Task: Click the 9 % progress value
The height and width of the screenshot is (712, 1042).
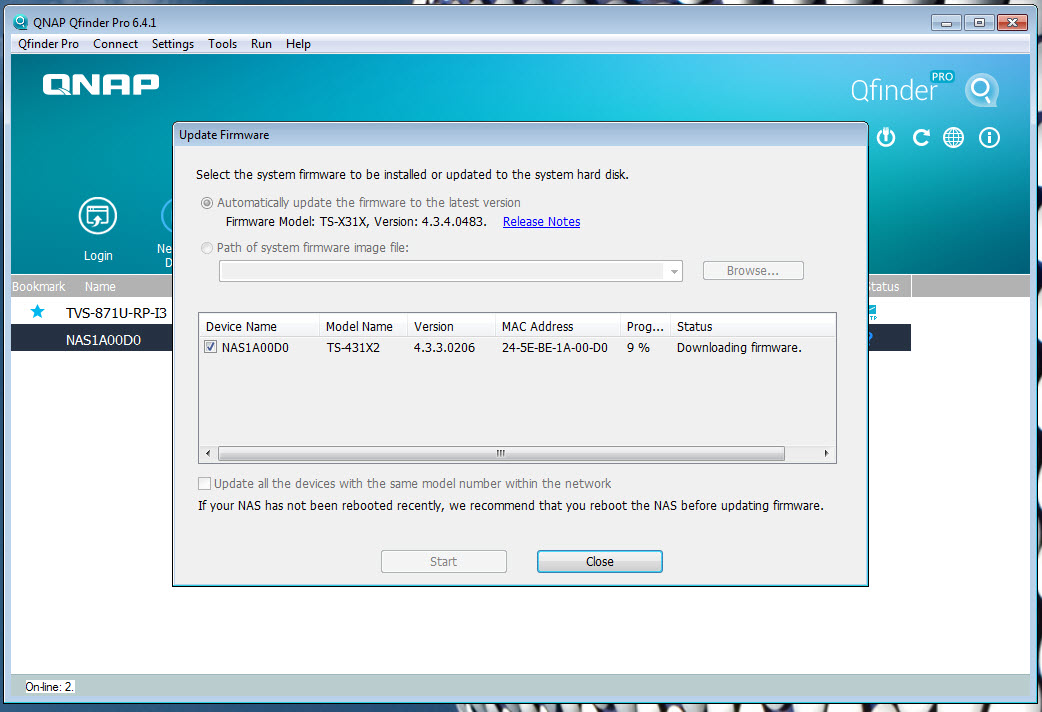Action: point(638,348)
